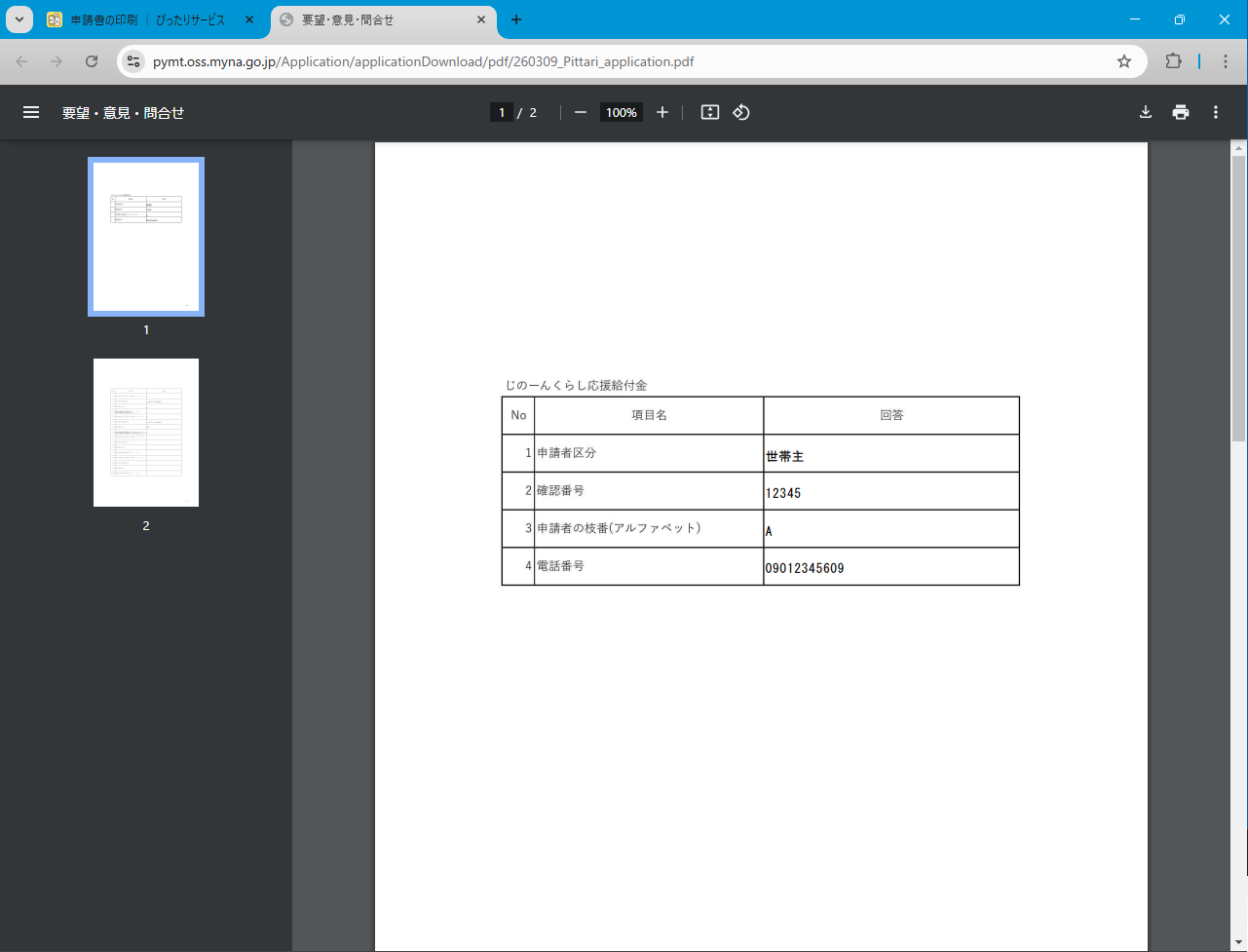Zoom out with the minus icon
Screen dimensions: 1248x952
tap(581, 112)
